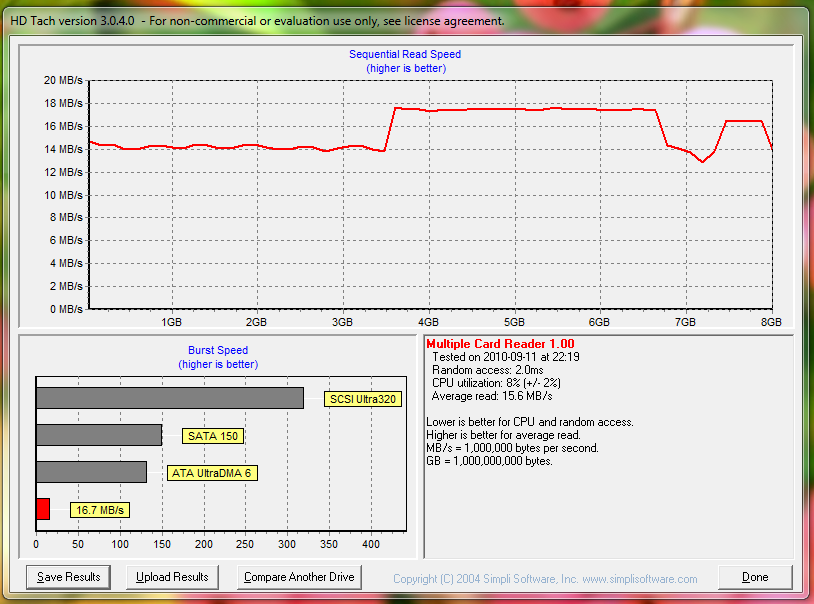This screenshot has width=814, height=604.
Task: Click the 16.7 MB/s burst speed label
Action: [100, 509]
